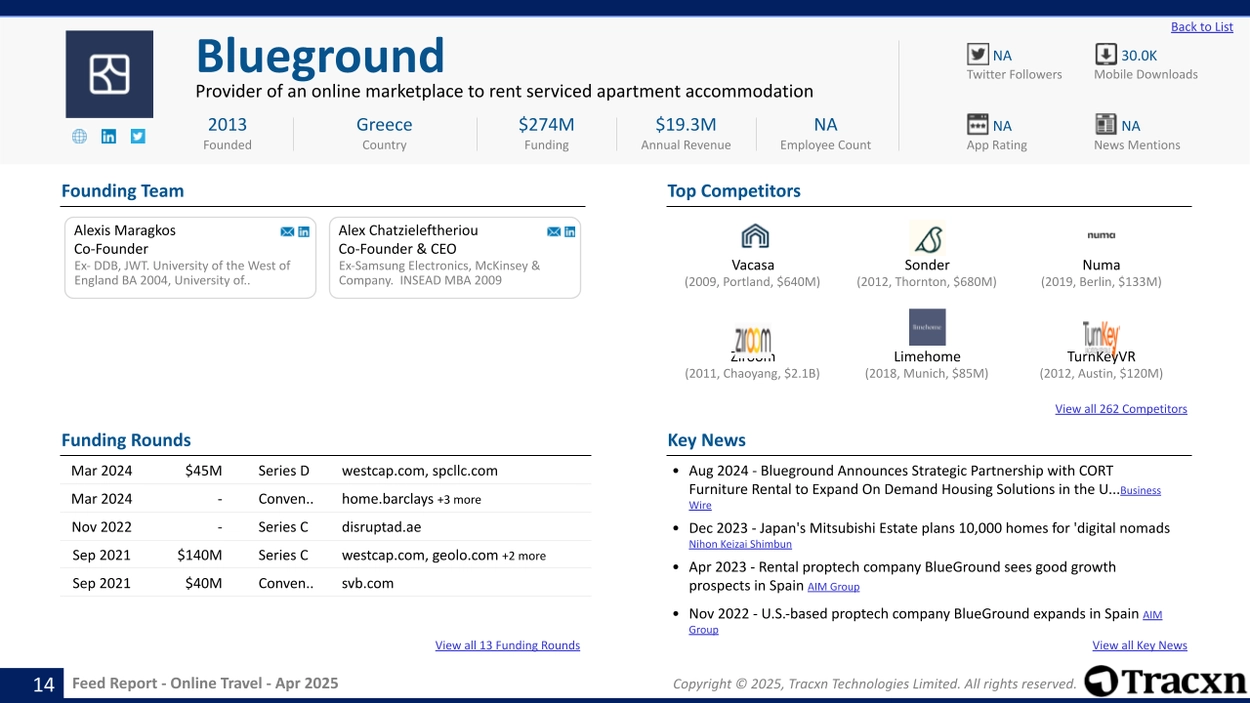Click the svb.com investor entry
Screen dimensions: 1250x703
pos(368,583)
